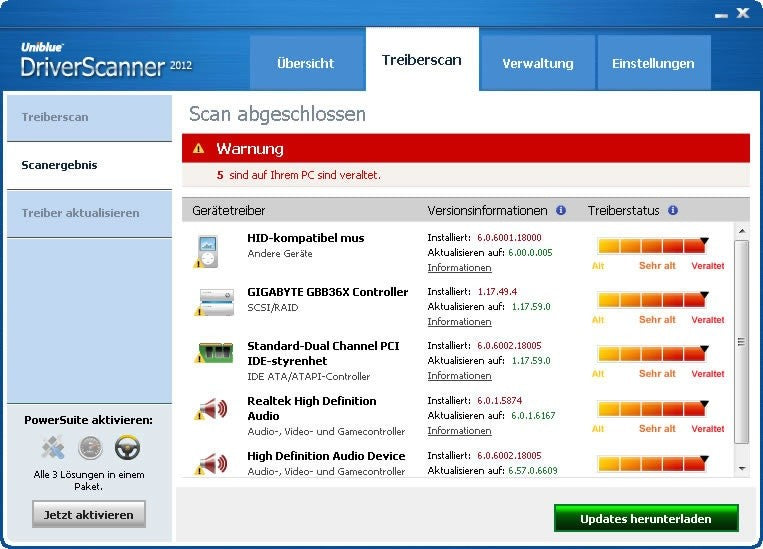The height and width of the screenshot is (549, 763).
Task: Select Treiberscan in the left sidebar
Action: 90,117
